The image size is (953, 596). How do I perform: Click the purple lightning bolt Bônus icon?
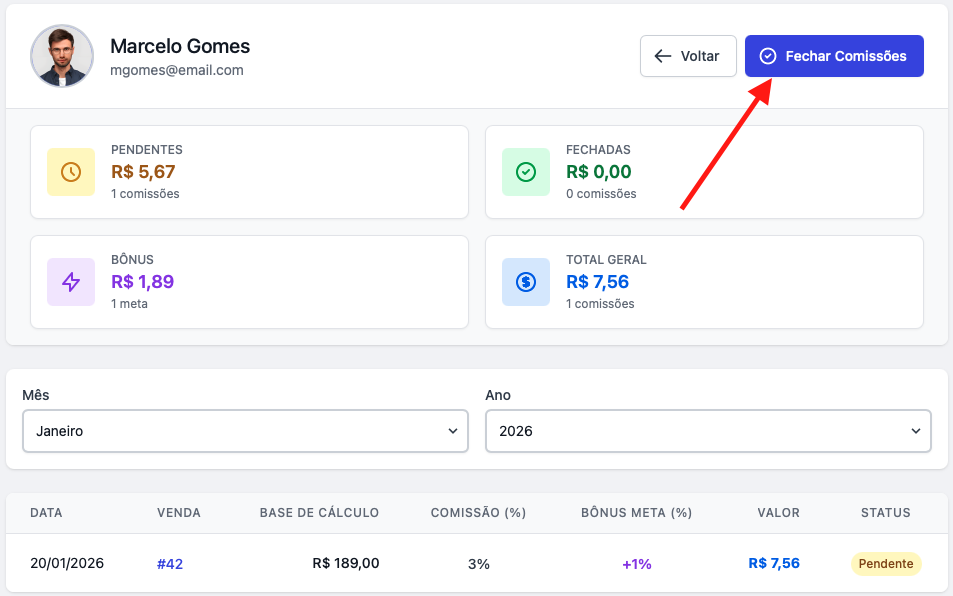[71, 282]
